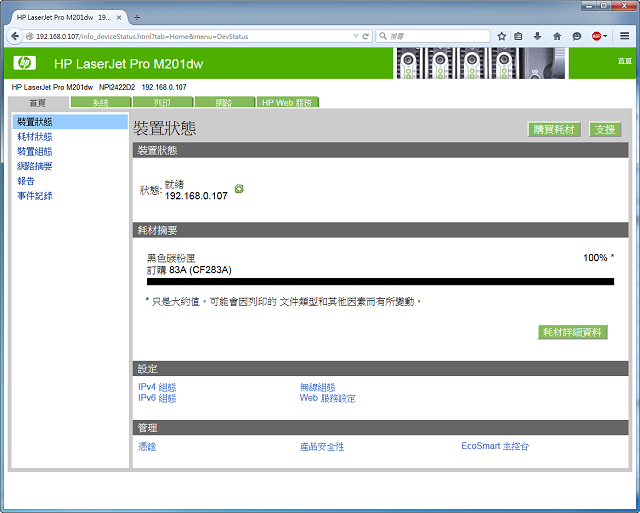Click the Firefox bookmark star icon
The height and width of the screenshot is (513, 640).
click(x=502, y=36)
